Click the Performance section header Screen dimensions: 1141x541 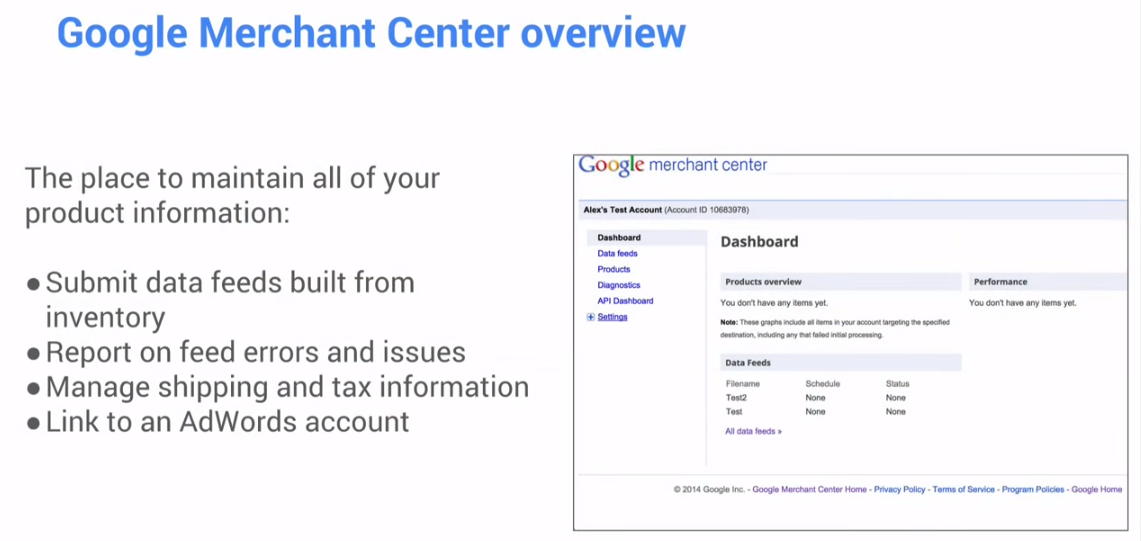click(1047, 282)
